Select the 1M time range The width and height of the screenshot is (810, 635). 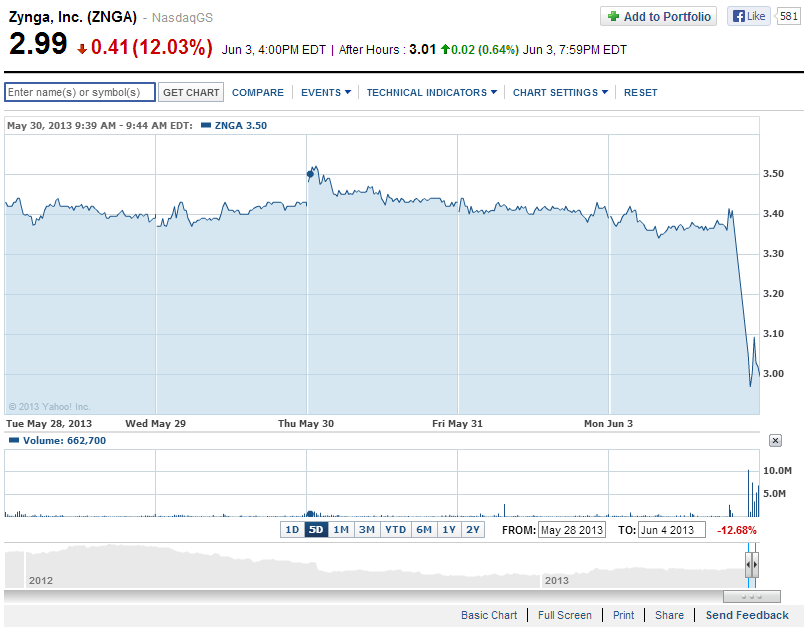point(341,530)
